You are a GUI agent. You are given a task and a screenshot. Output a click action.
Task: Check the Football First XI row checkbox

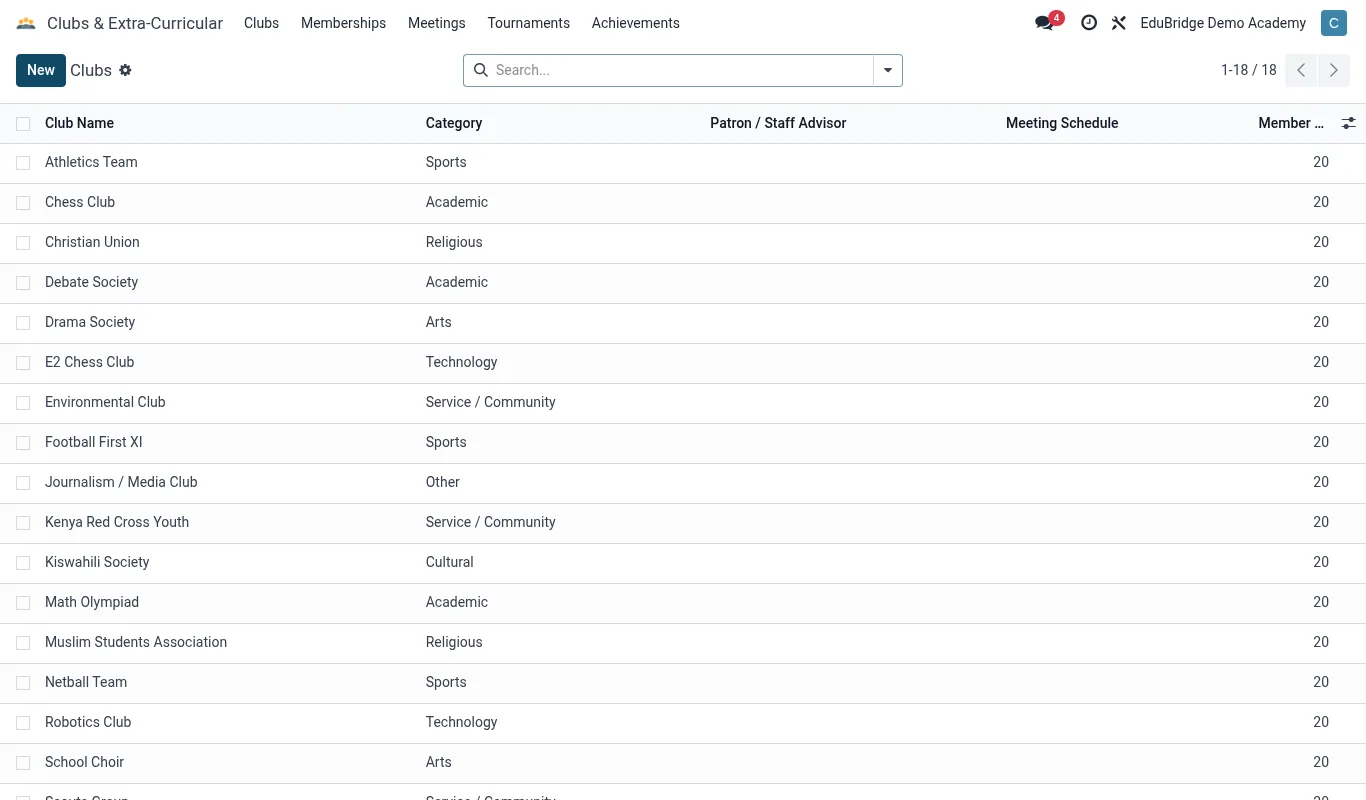(23, 443)
